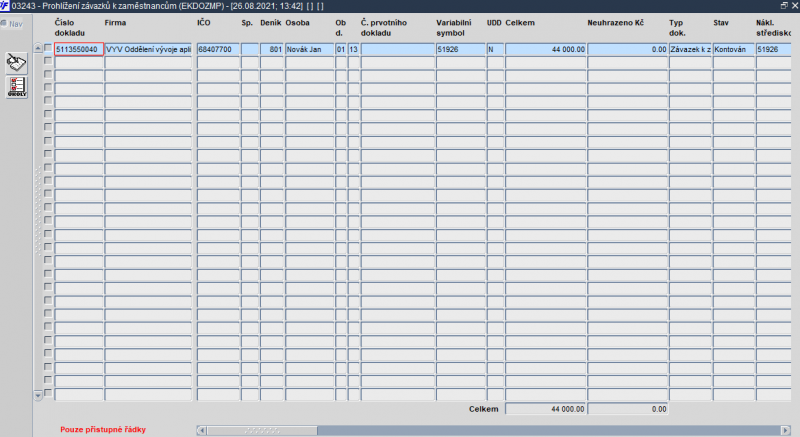
Task: Click the Deník value 801
Action: (272, 49)
